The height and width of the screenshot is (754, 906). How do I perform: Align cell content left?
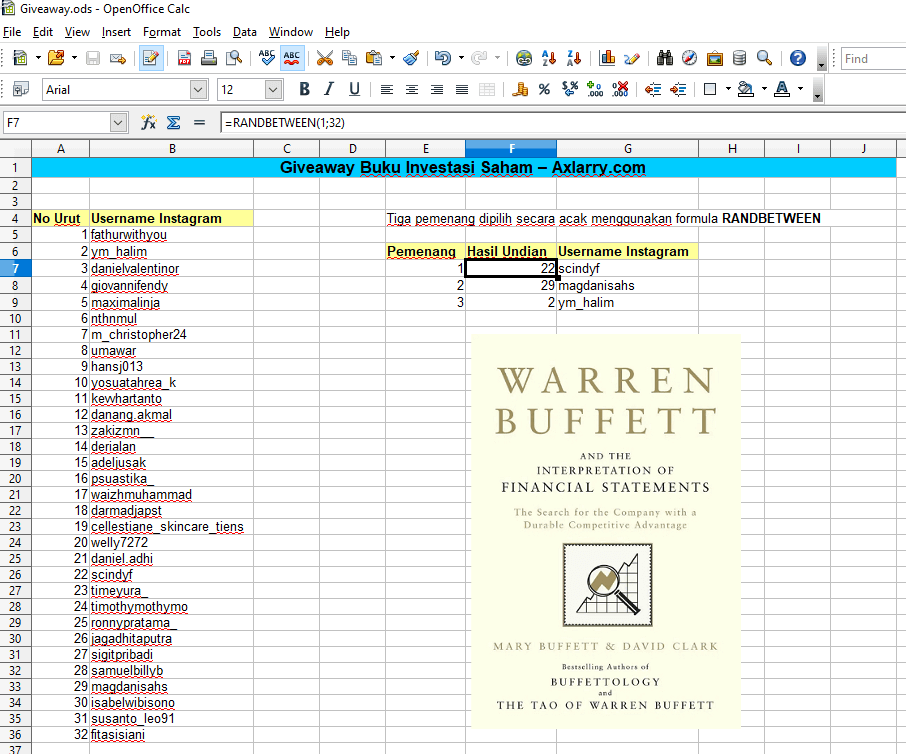(387, 90)
